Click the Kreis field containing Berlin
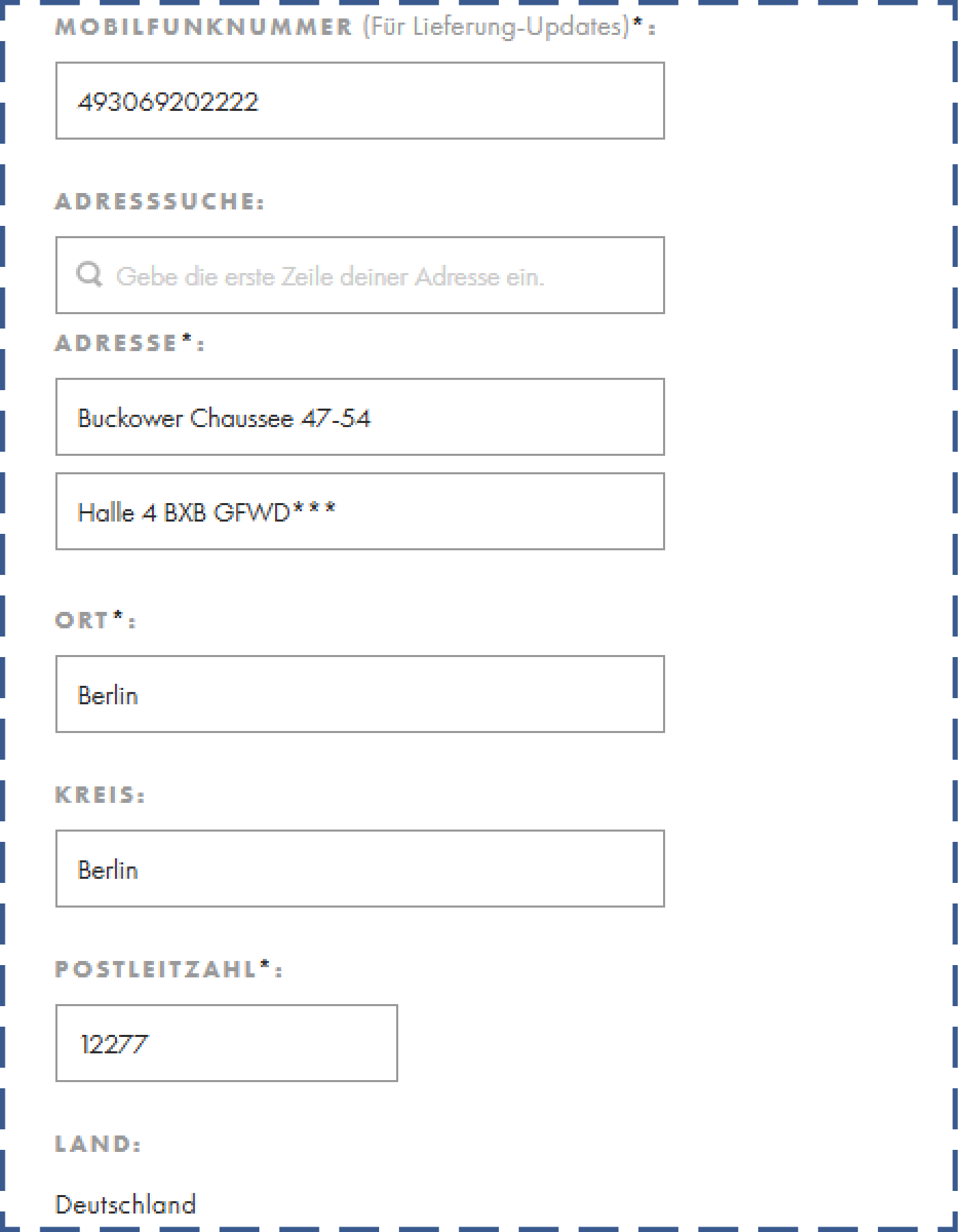 (x=359, y=869)
